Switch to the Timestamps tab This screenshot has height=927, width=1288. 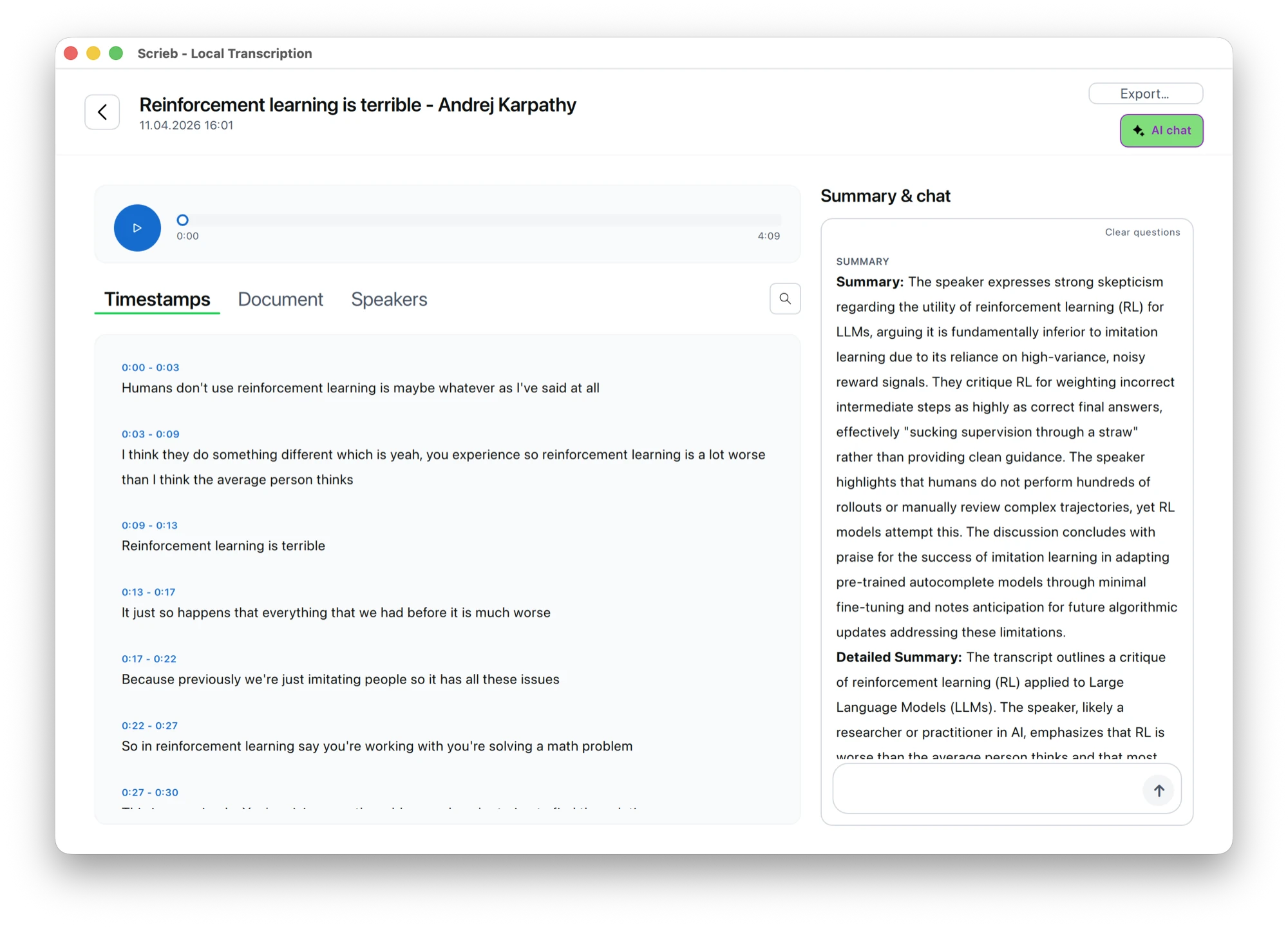[x=157, y=300]
